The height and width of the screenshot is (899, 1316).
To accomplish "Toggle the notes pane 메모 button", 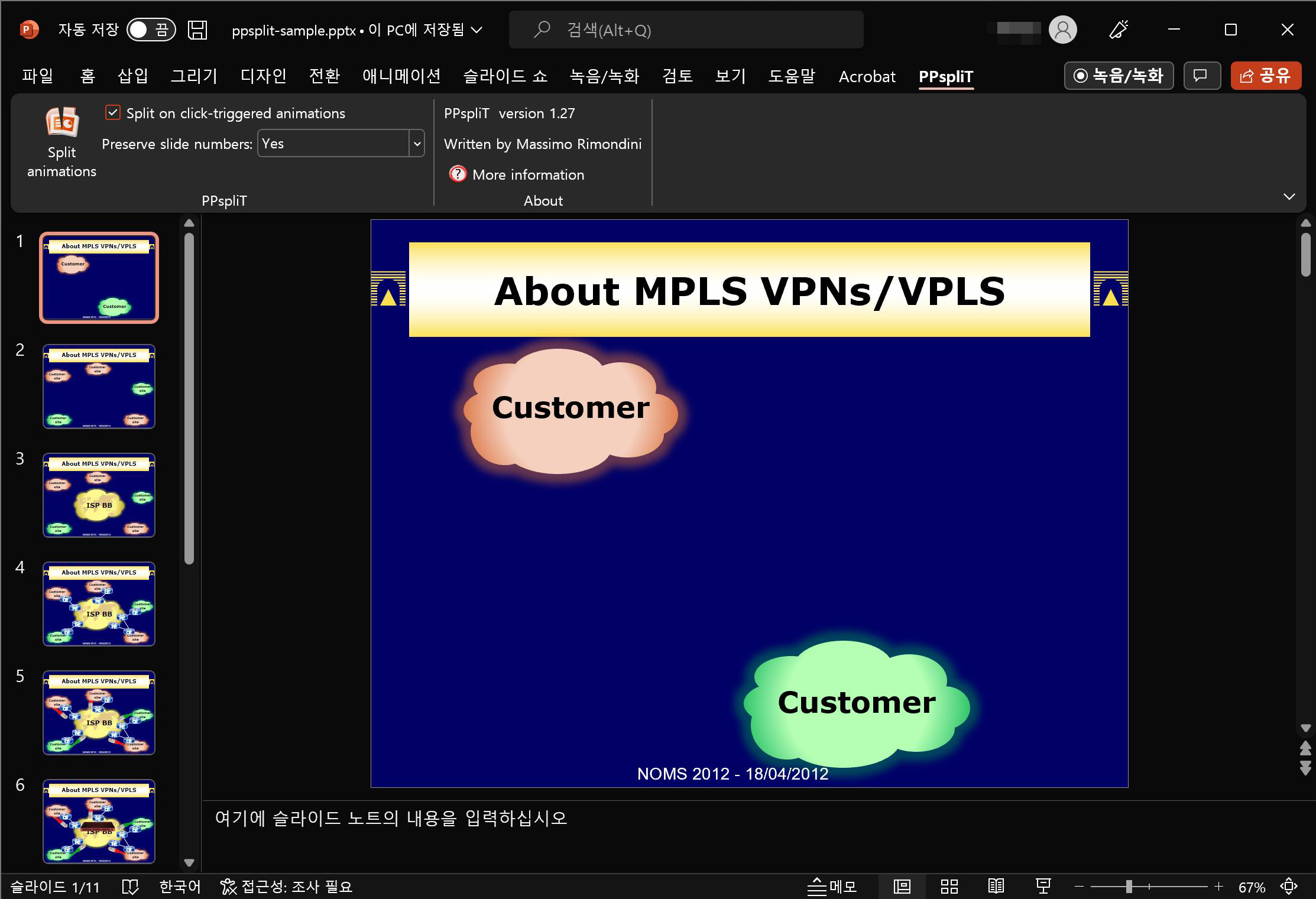I will [832, 886].
